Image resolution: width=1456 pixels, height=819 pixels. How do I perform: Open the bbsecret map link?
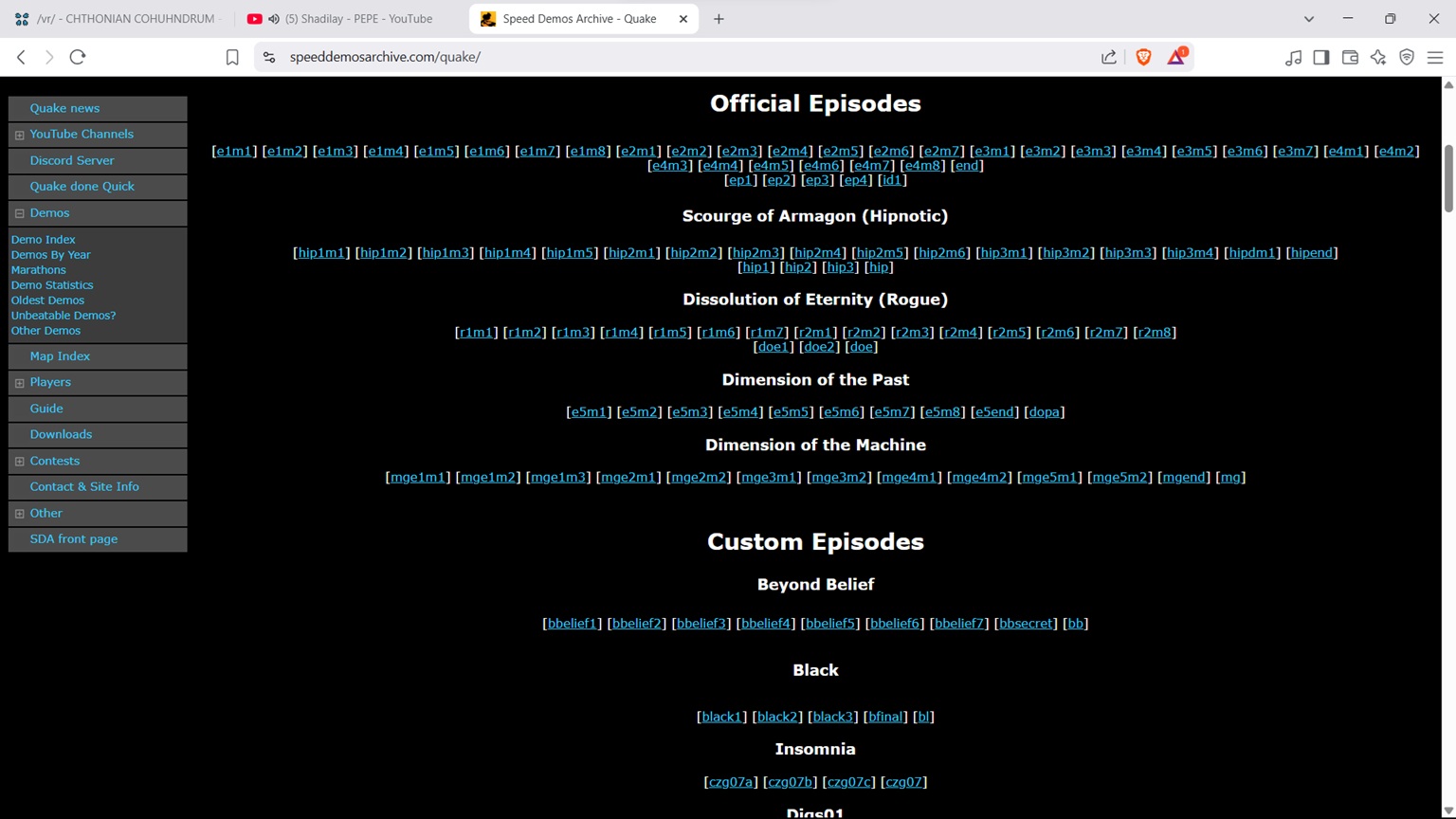pyautogui.click(x=1026, y=624)
